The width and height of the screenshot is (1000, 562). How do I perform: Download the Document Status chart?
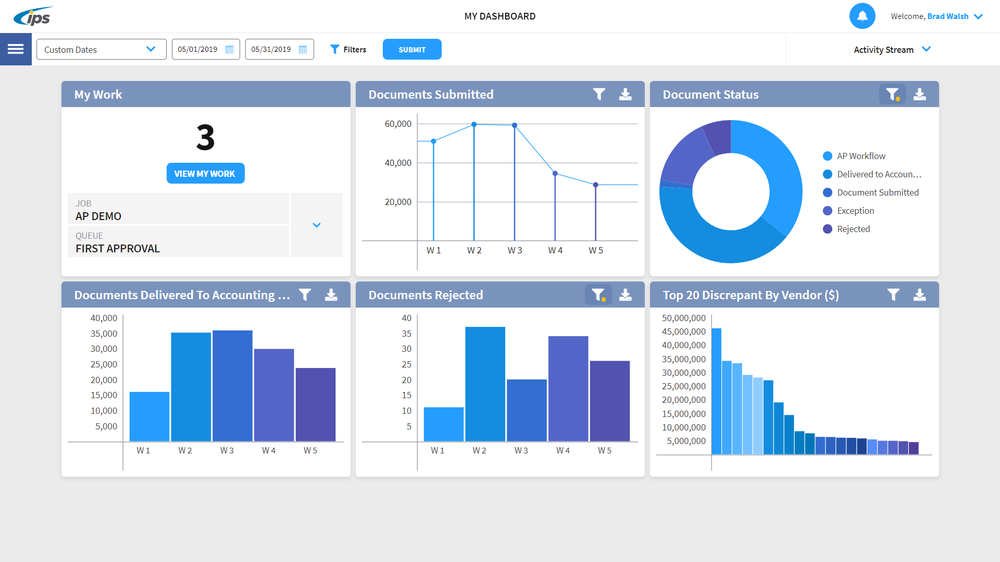coord(920,94)
